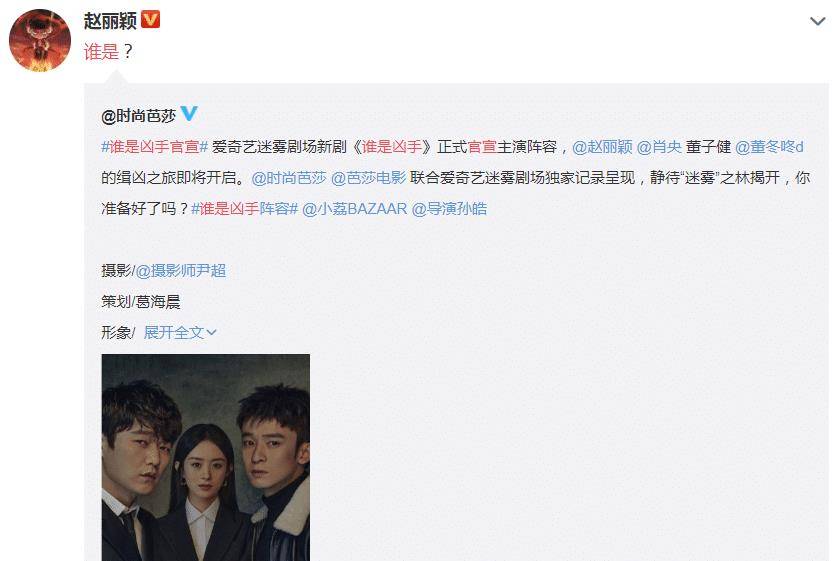Open the 赵丽颖 username link
833x561 pixels.
click(x=110, y=20)
